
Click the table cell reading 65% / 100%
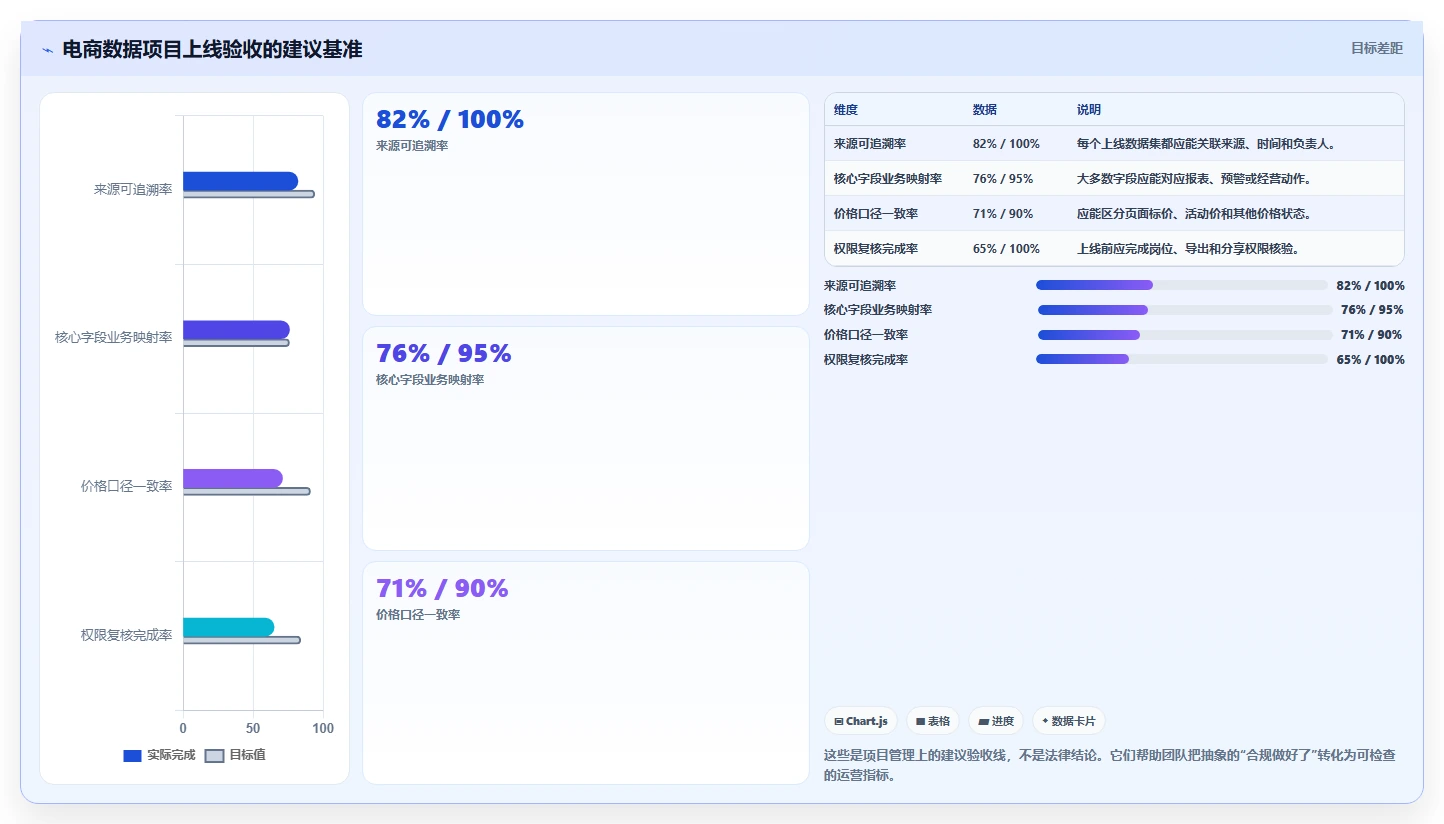coord(1006,249)
